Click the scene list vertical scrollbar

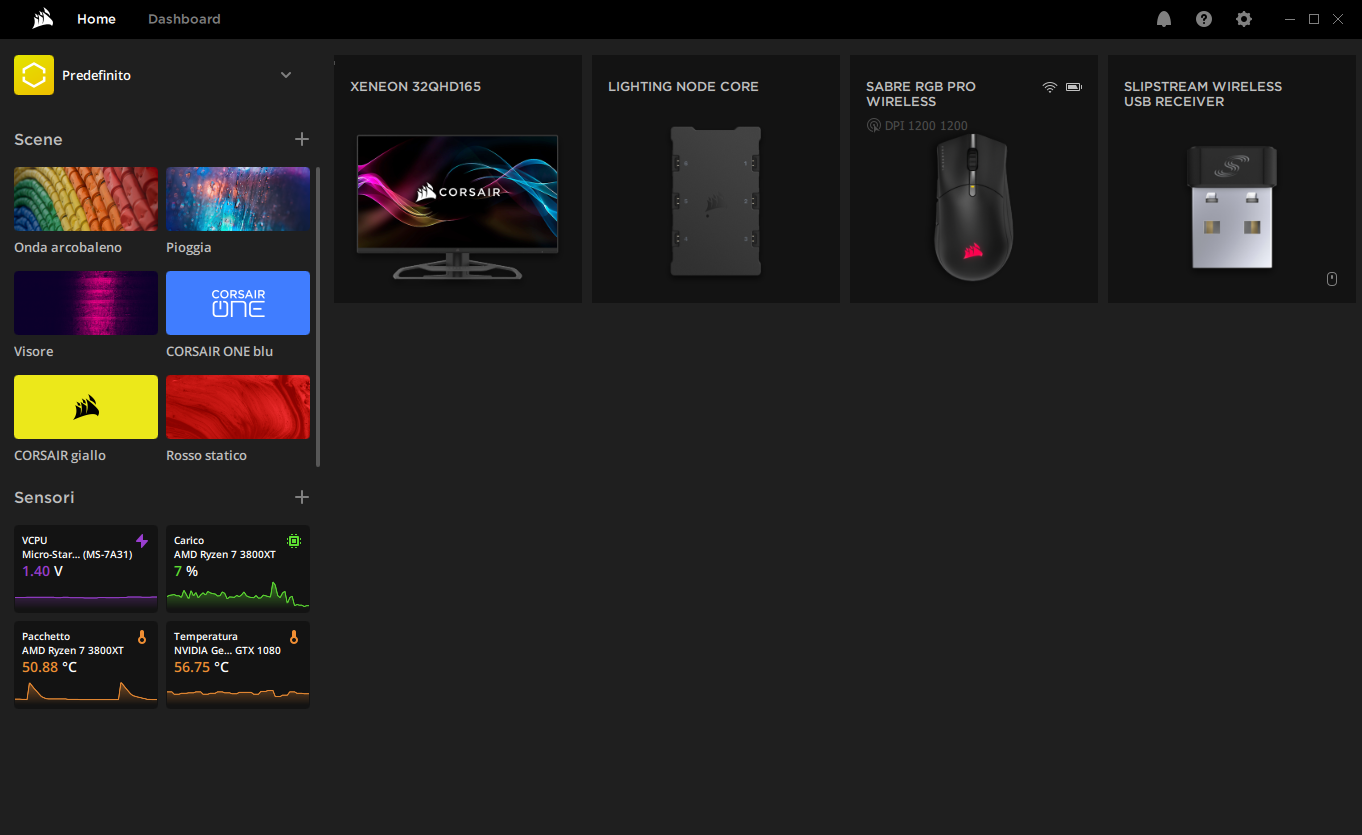pos(318,317)
